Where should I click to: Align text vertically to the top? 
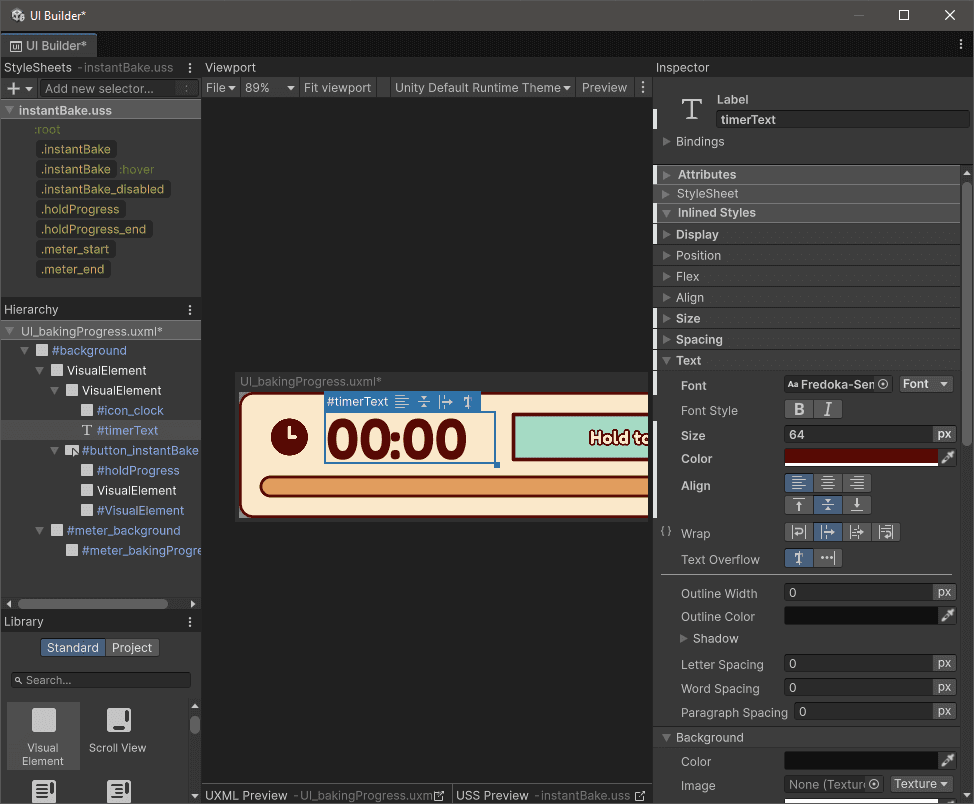coord(798,505)
